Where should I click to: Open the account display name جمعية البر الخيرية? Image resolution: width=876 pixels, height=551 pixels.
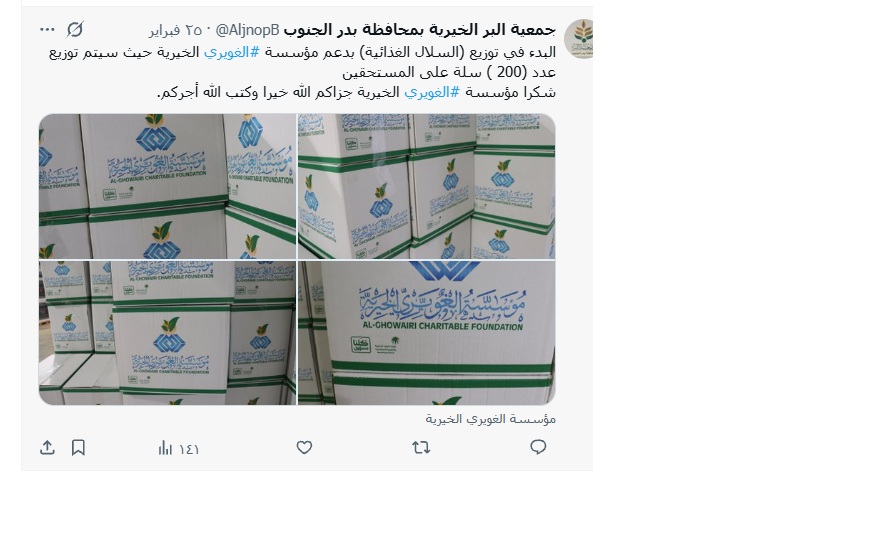pos(420,29)
